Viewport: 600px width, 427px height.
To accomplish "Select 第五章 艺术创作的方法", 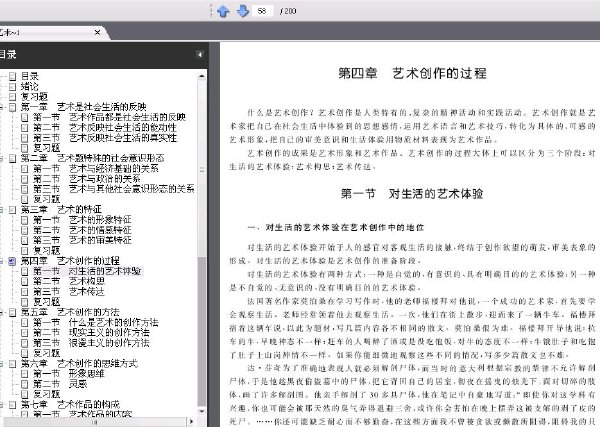I will click(x=70, y=312).
